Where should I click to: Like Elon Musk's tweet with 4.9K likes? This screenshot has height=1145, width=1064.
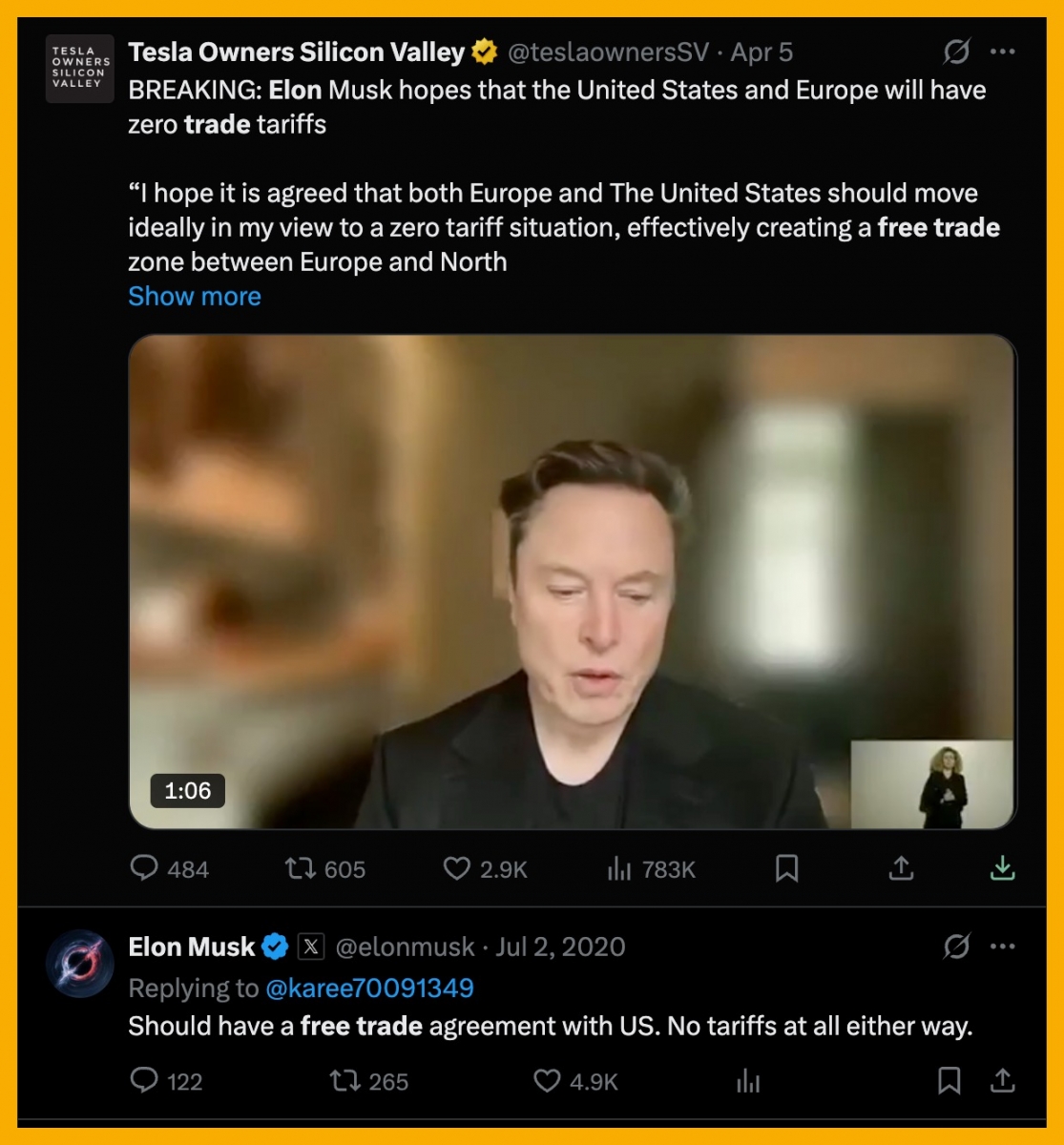[547, 1080]
